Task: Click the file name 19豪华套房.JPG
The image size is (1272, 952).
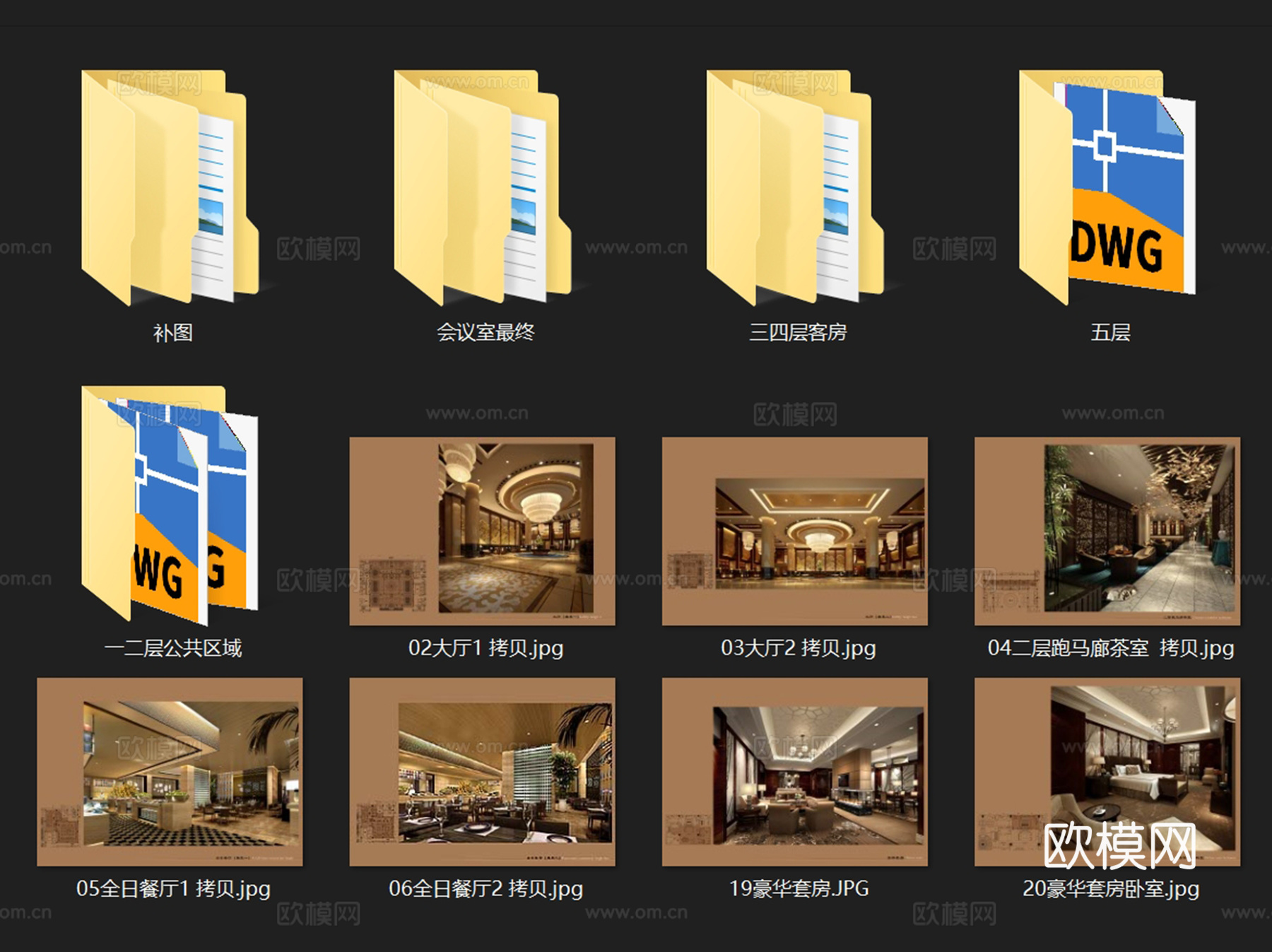Action: tap(799, 888)
